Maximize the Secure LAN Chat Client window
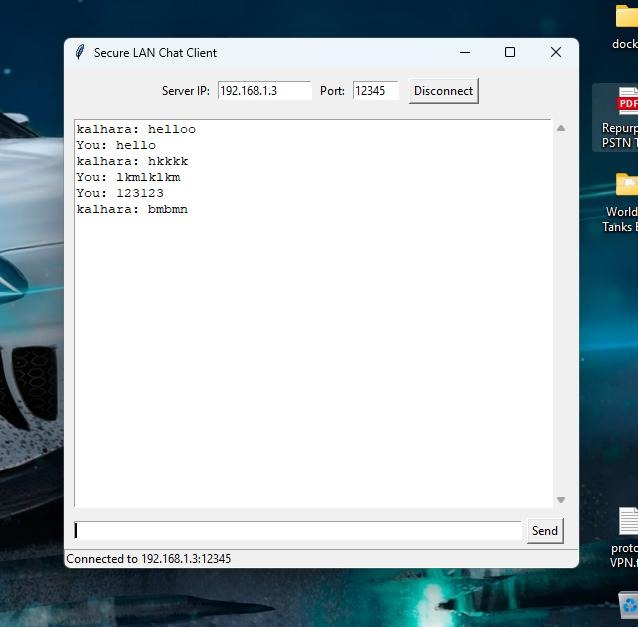Screen dimensions: 638x627 point(510,52)
